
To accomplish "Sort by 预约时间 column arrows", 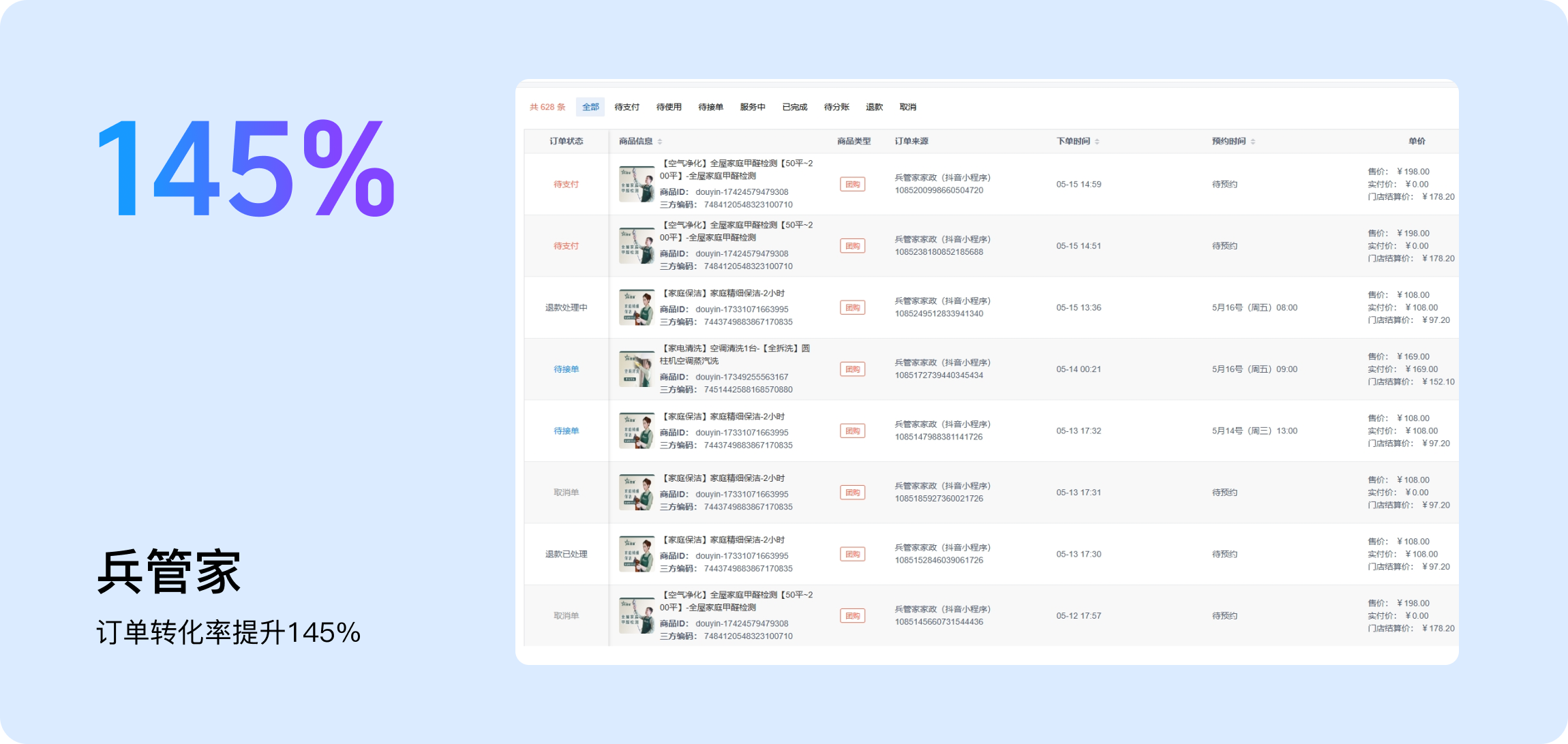I will [x=1253, y=142].
